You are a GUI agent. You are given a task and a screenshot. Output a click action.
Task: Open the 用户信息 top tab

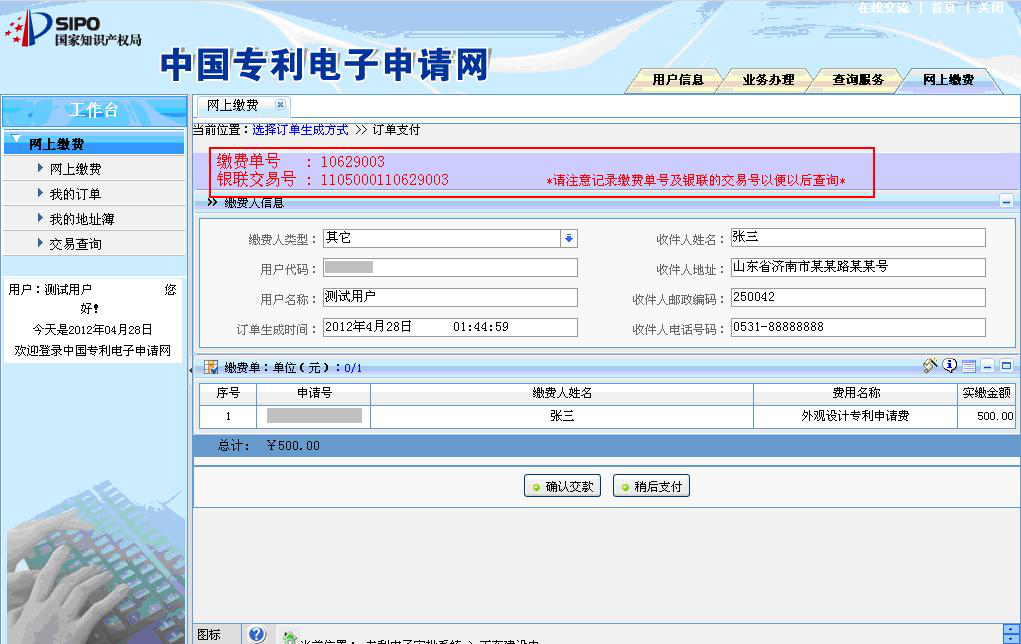tap(678, 80)
